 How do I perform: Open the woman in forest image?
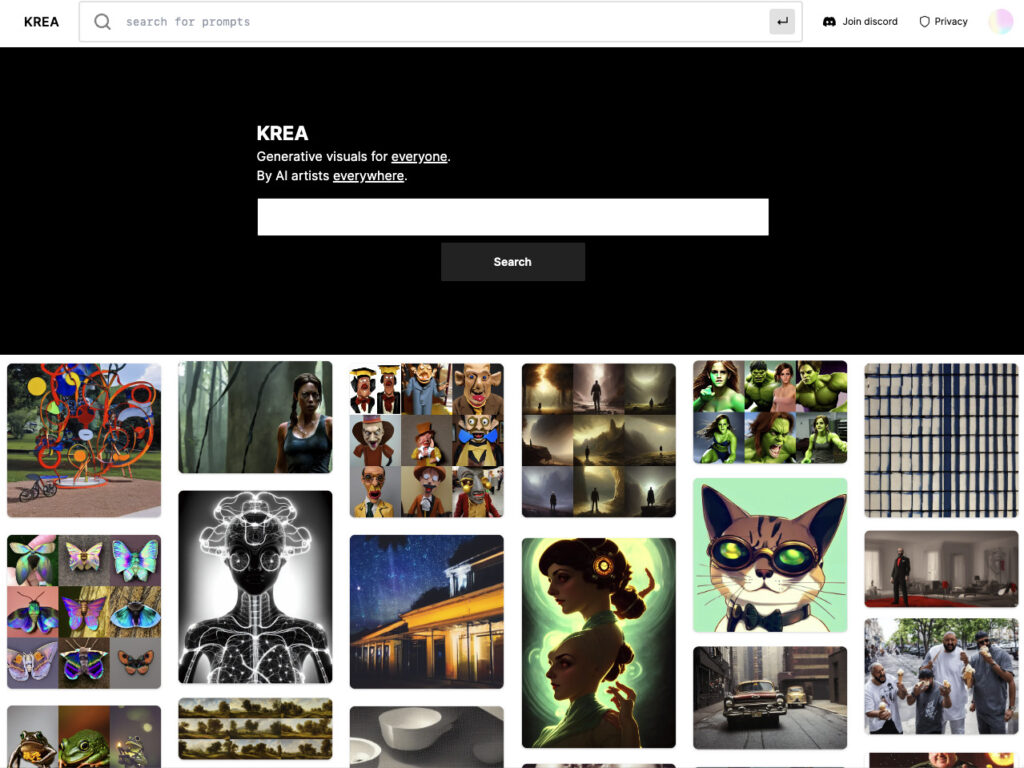coord(255,417)
